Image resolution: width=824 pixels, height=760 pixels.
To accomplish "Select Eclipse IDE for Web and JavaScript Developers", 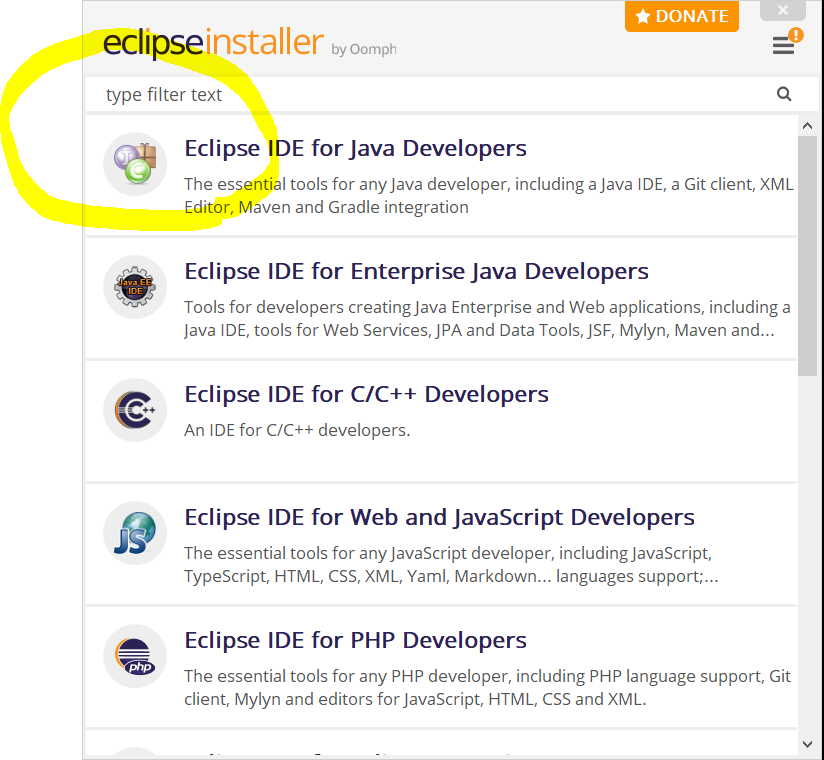I will 441,545.
